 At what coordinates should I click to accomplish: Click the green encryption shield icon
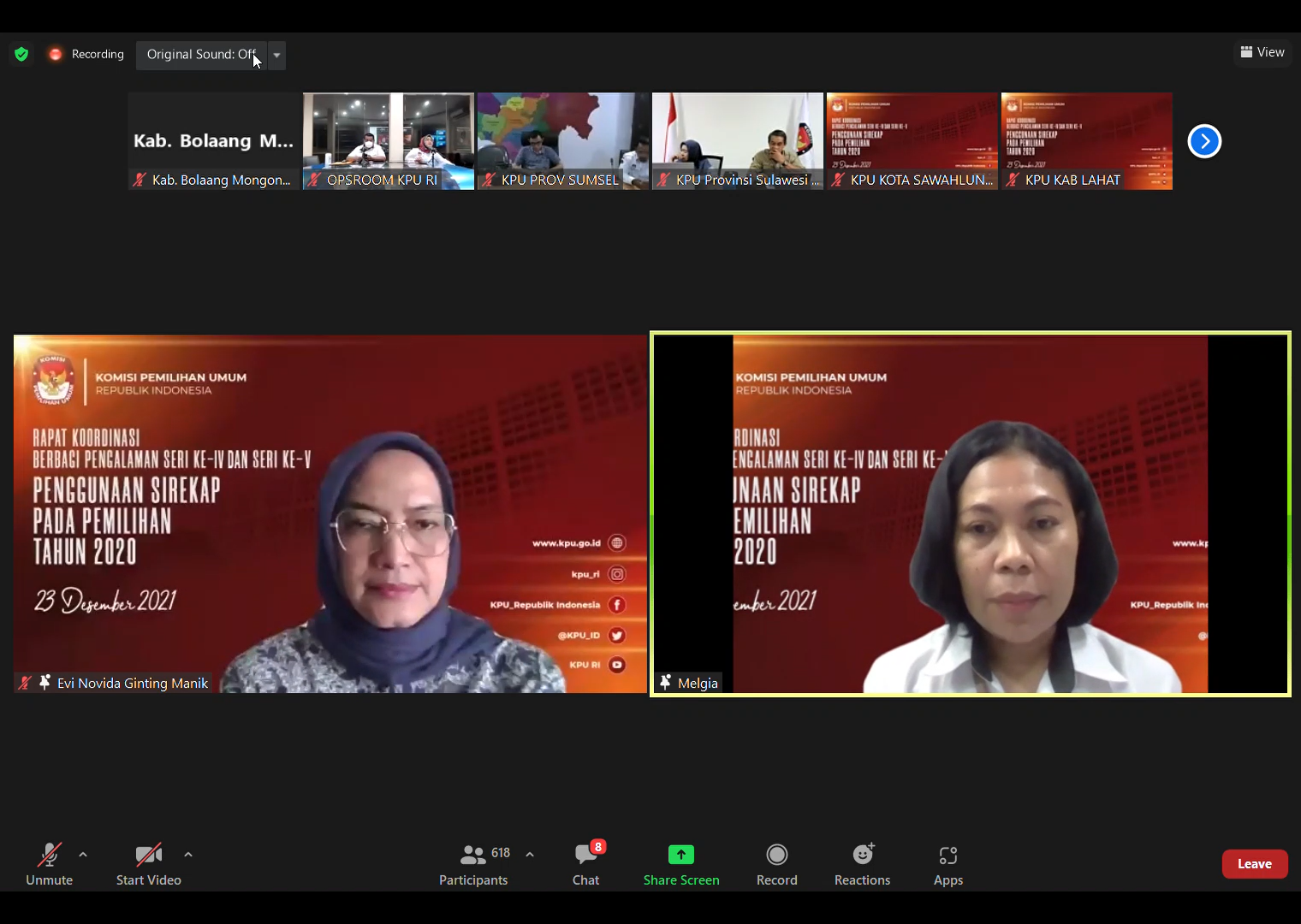tap(21, 54)
